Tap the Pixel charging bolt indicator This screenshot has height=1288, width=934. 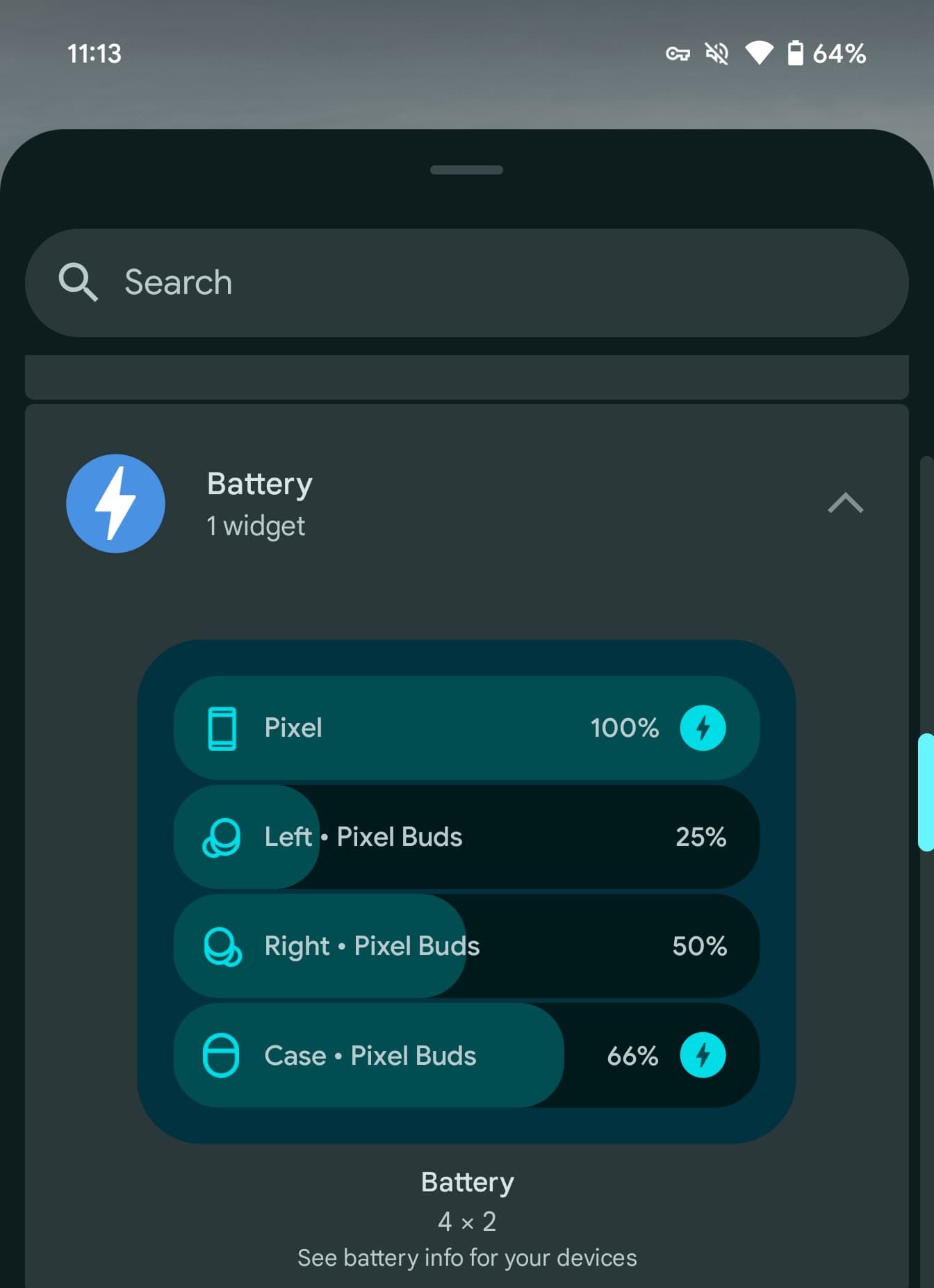[703, 728]
